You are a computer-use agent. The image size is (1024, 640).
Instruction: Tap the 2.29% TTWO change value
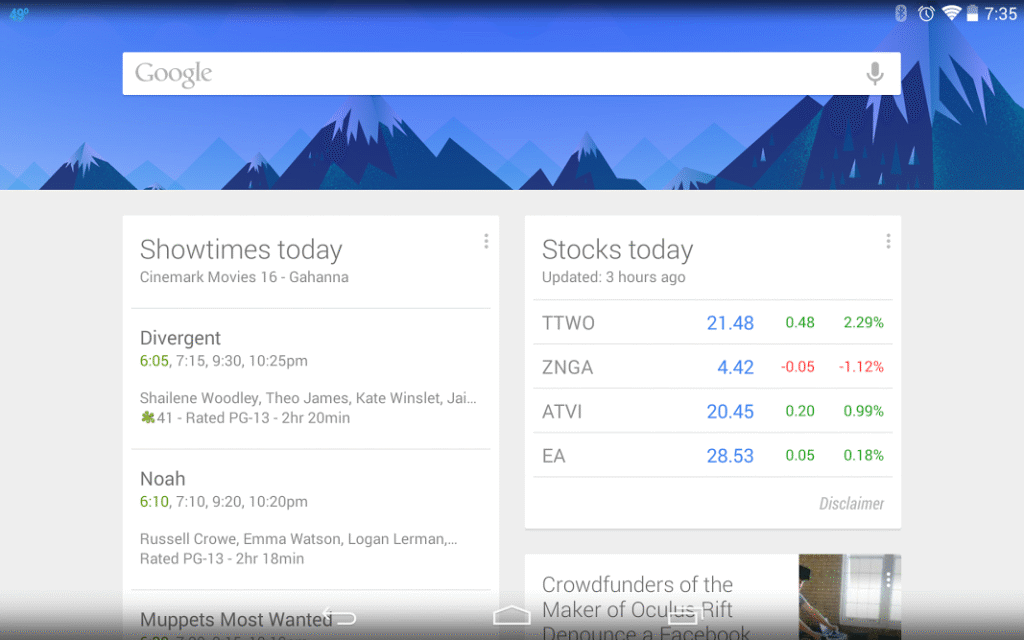(x=863, y=323)
